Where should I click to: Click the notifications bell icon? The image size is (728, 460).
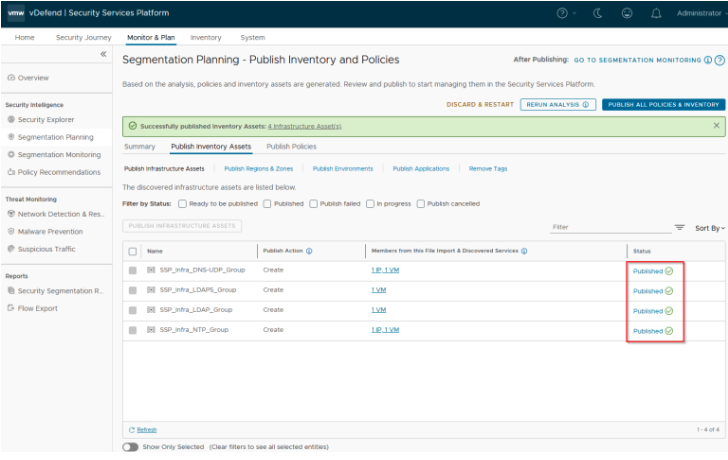[656, 14]
